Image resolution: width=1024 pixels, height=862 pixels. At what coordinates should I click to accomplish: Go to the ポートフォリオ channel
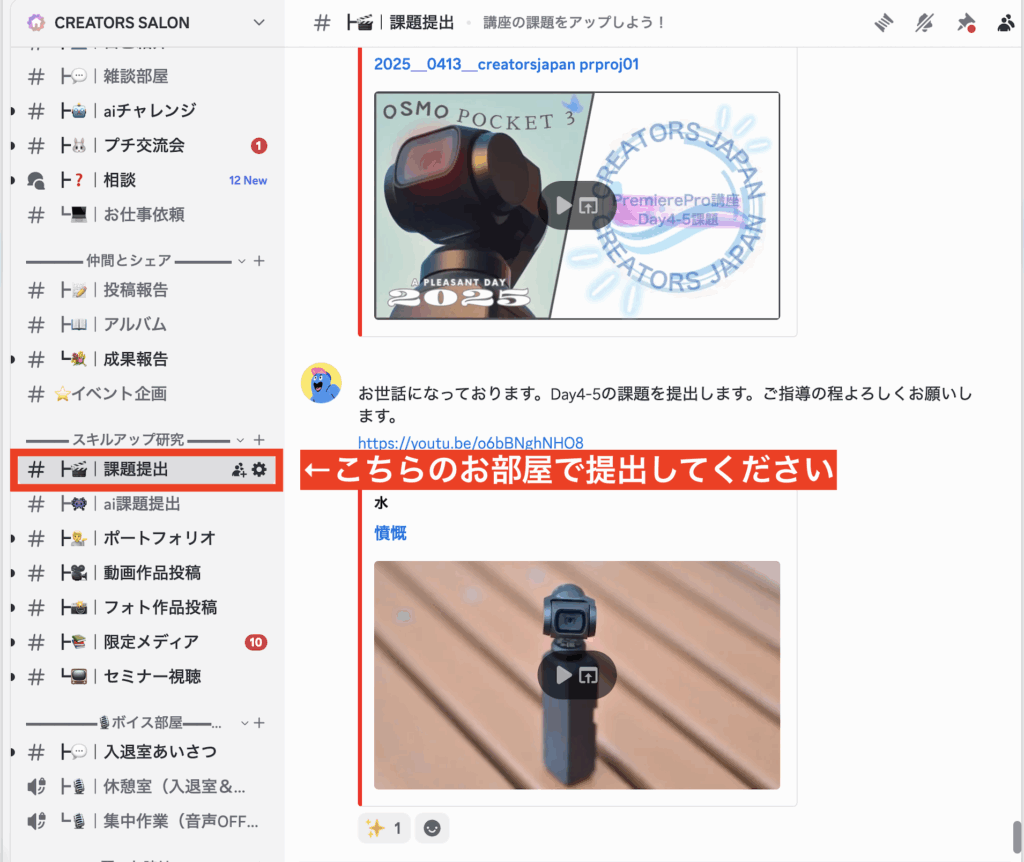coord(146,538)
